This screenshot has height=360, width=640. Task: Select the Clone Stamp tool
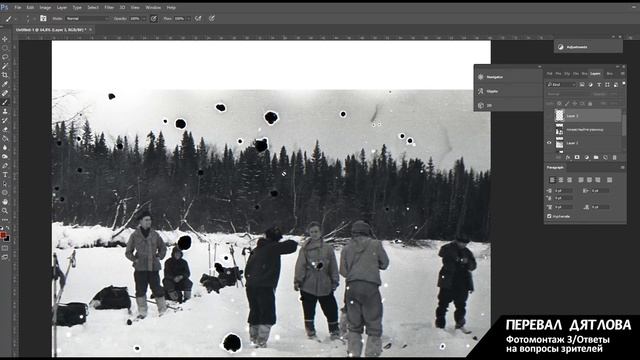click(5, 111)
